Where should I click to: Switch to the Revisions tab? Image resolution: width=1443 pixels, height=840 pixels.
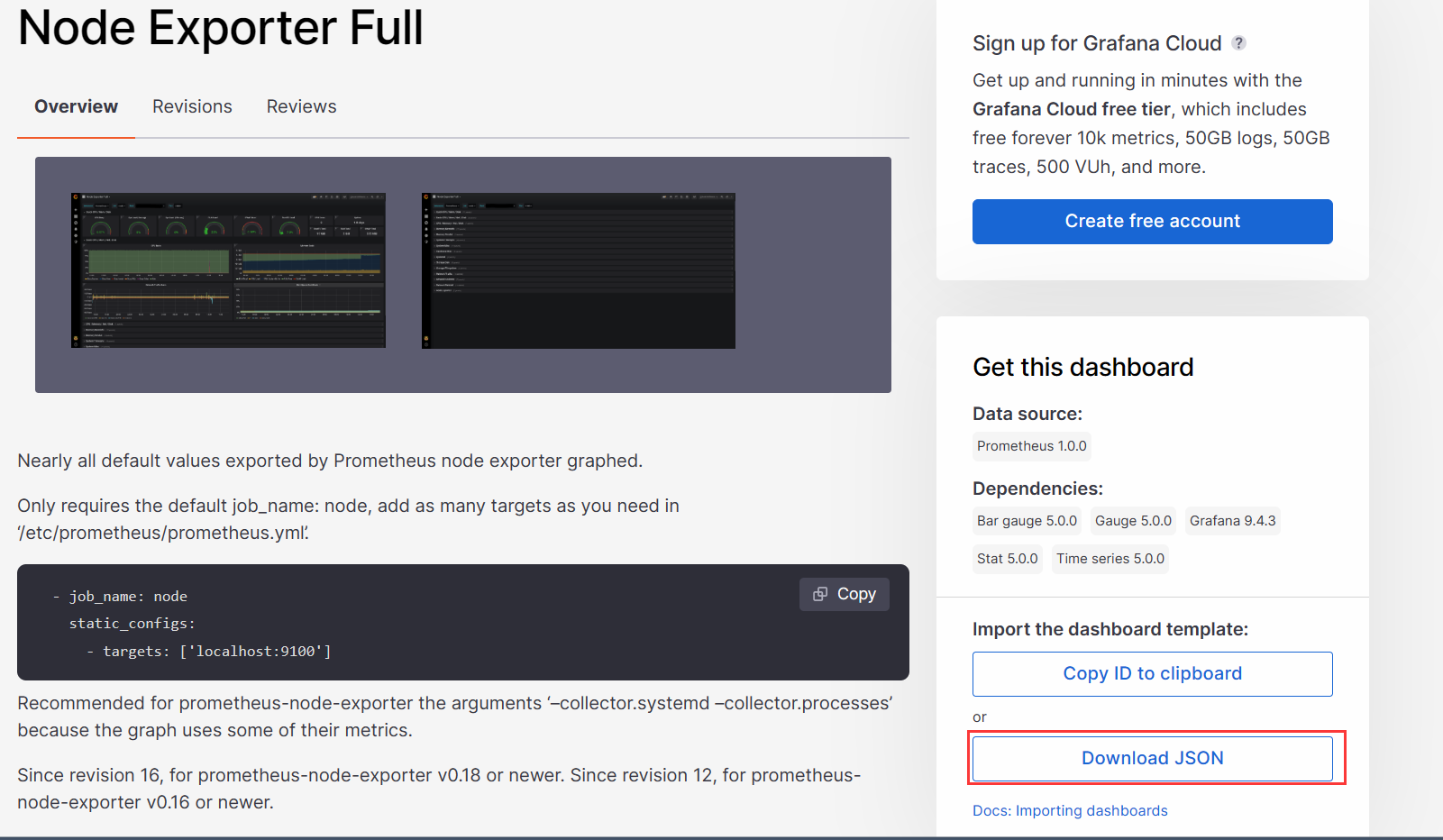click(192, 106)
